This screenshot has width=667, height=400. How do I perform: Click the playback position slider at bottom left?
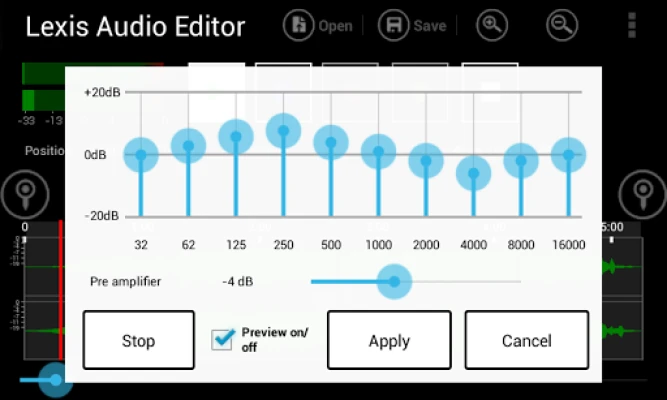click(x=55, y=379)
